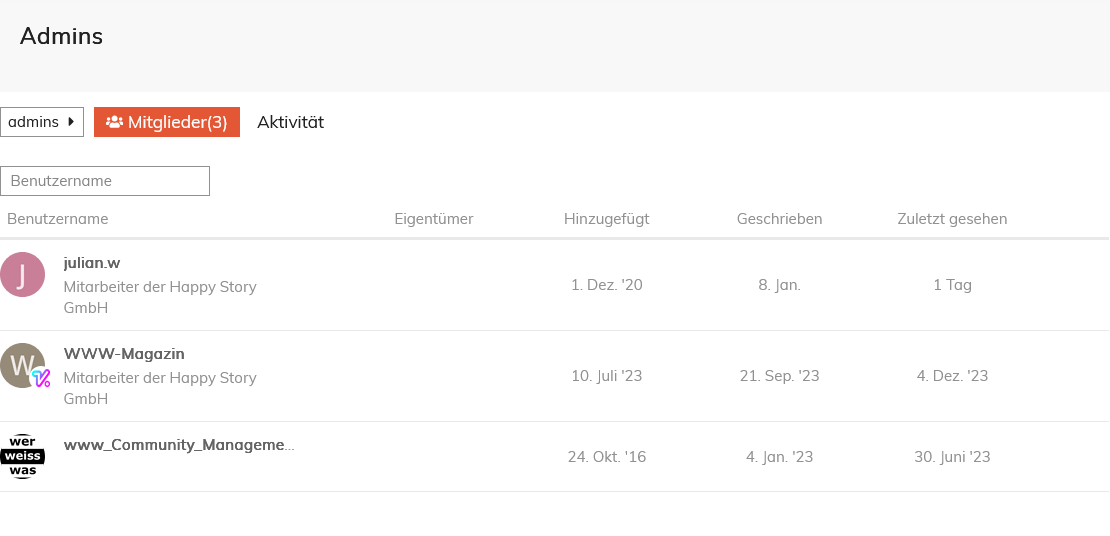Click the members people icon
Image resolution: width=1110 pixels, height=536 pixels.
pos(115,122)
